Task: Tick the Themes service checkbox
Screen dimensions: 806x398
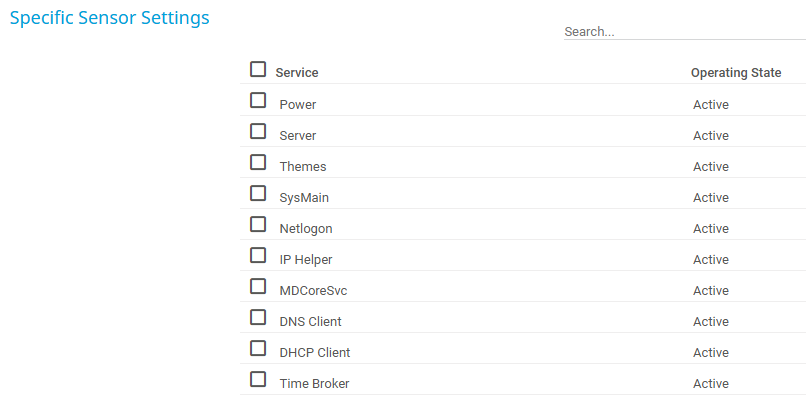Action: 258,162
